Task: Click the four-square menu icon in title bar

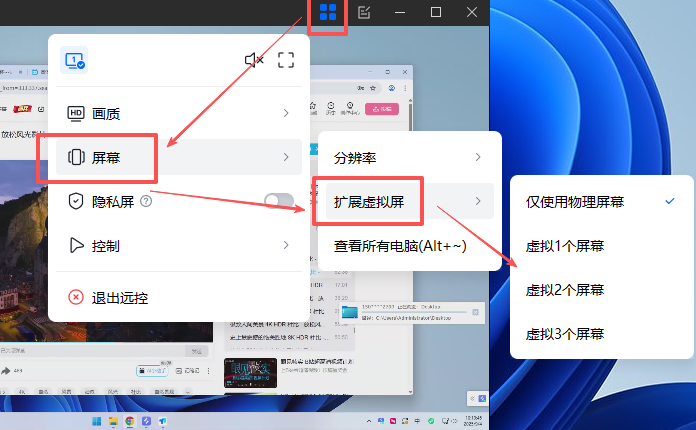Action: (328, 13)
